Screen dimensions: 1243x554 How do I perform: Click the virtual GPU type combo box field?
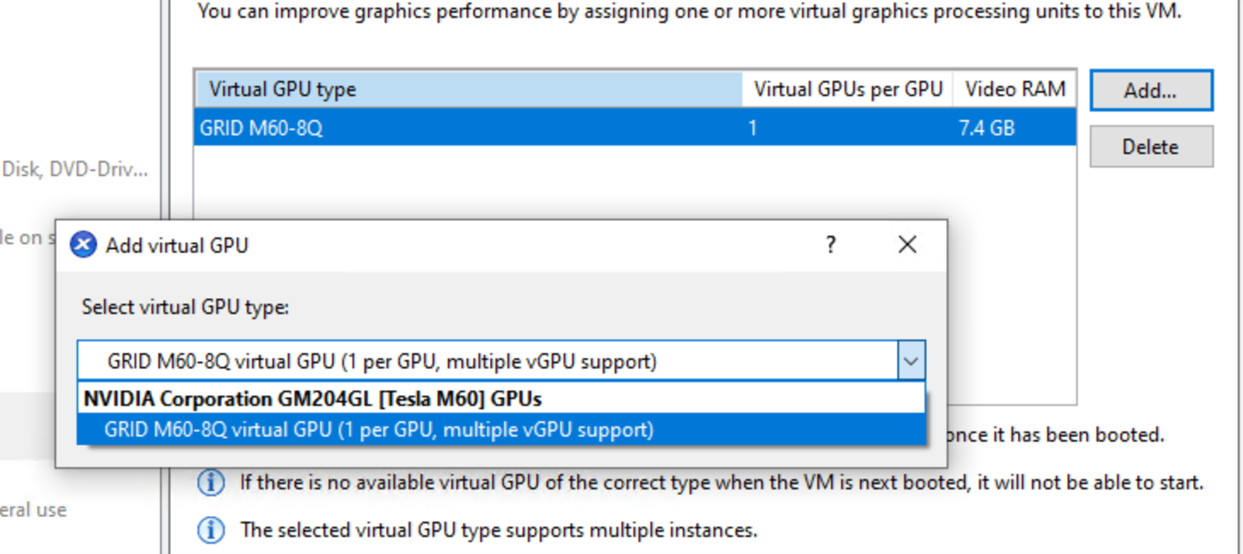tap(501, 361)
